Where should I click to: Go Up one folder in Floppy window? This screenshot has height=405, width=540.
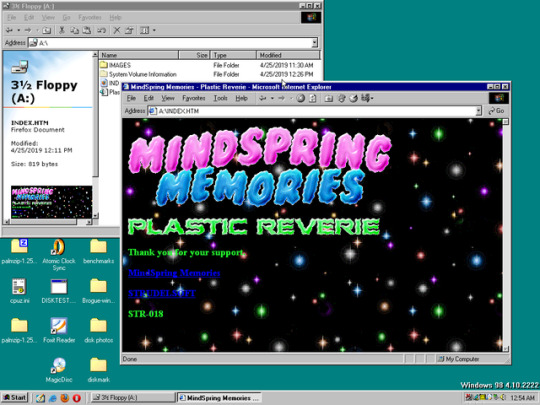pyautogui.click(x=46, y=30)
